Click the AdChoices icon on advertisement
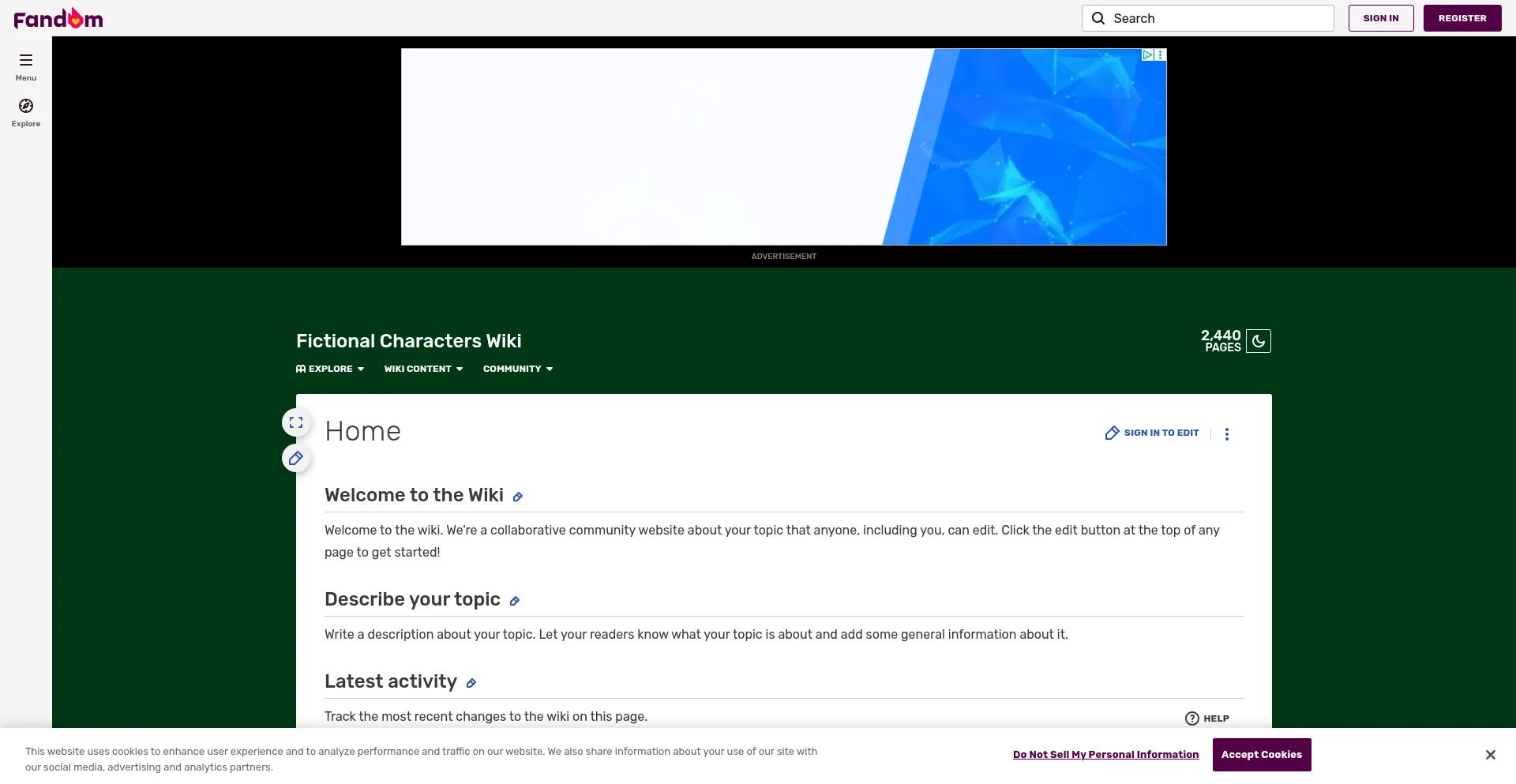The width and height of the screenshot is (1516, 784). pyautogui.click(x=1148, y=55)
